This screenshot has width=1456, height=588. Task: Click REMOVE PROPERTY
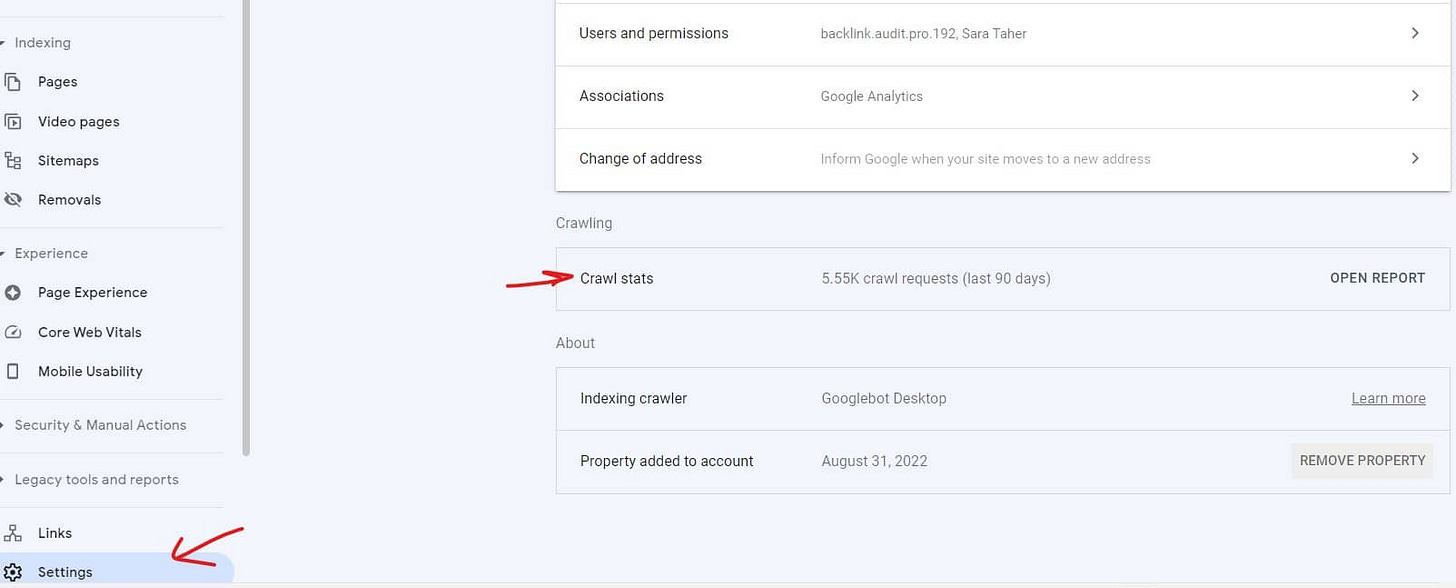point(1362,460)
